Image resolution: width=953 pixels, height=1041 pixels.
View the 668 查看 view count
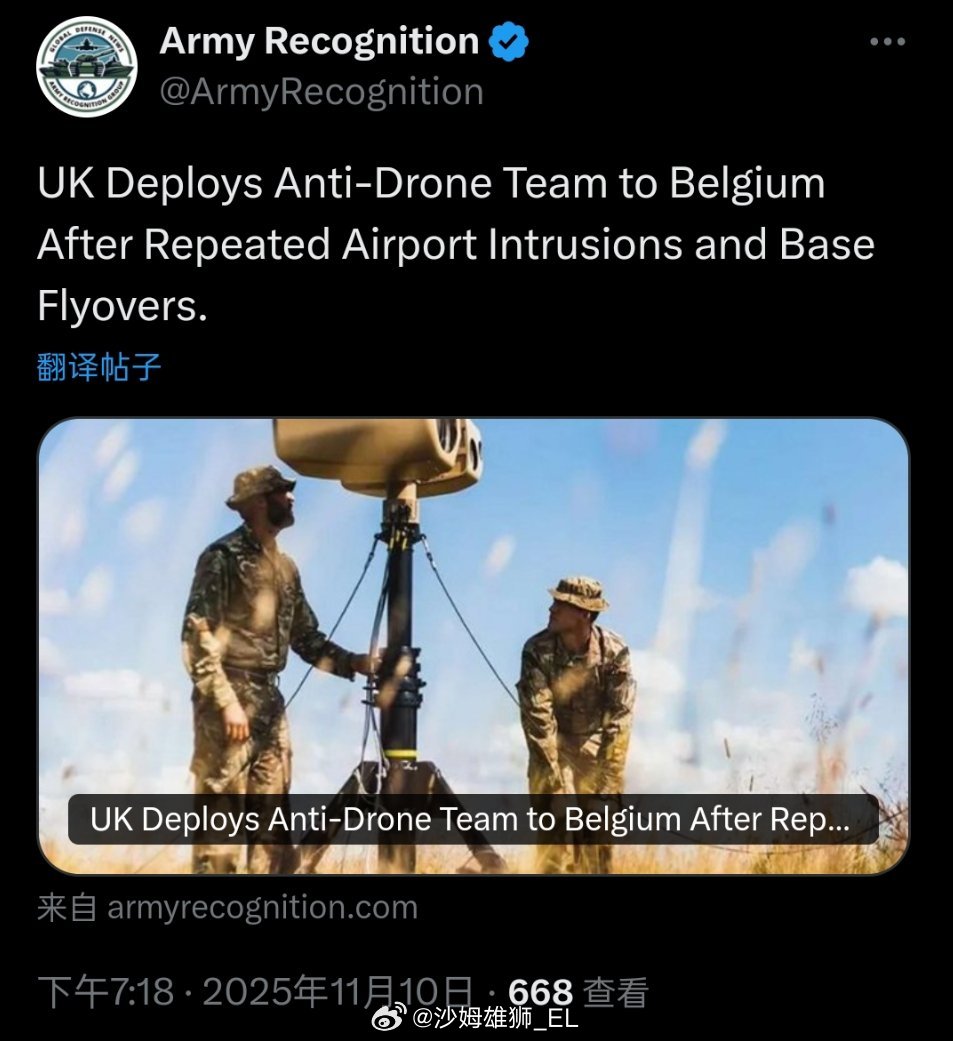[x=578, y=992]
